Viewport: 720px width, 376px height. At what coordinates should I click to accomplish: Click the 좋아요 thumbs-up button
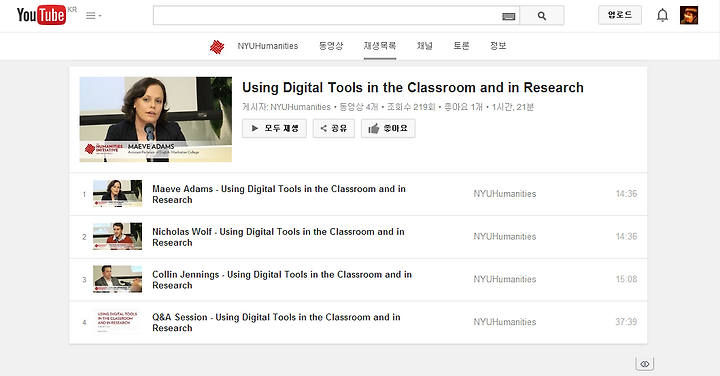point(388,128)
